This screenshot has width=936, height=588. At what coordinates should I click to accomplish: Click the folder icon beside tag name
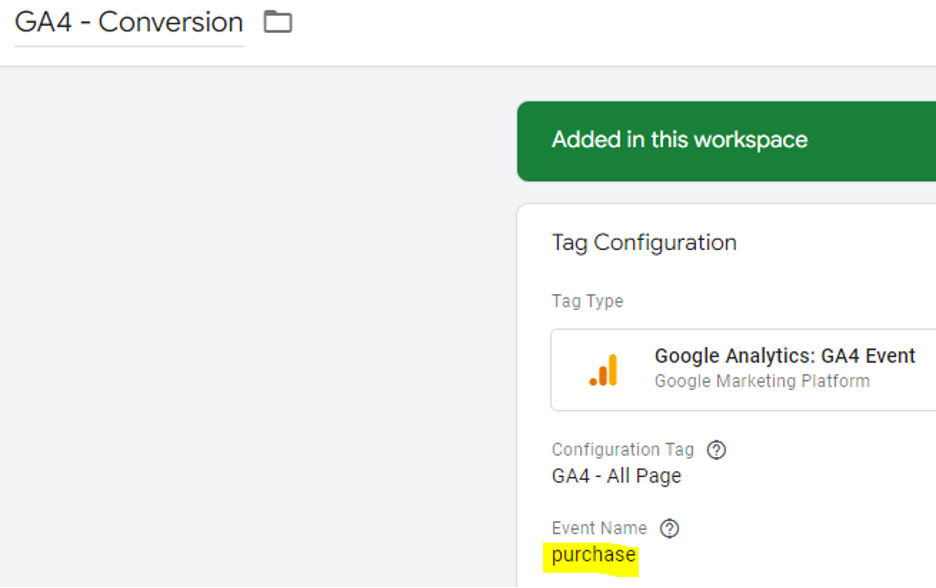[277, 22]
